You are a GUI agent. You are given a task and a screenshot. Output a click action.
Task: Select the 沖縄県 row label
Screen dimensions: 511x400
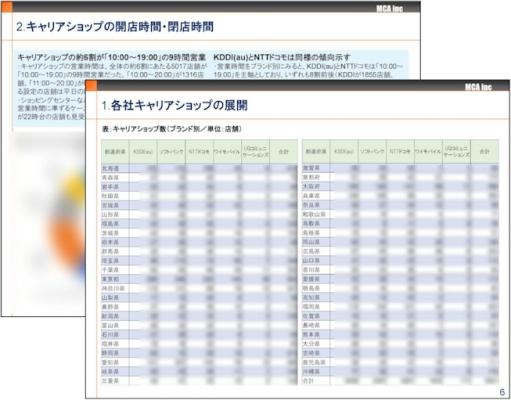pos(311,371)
